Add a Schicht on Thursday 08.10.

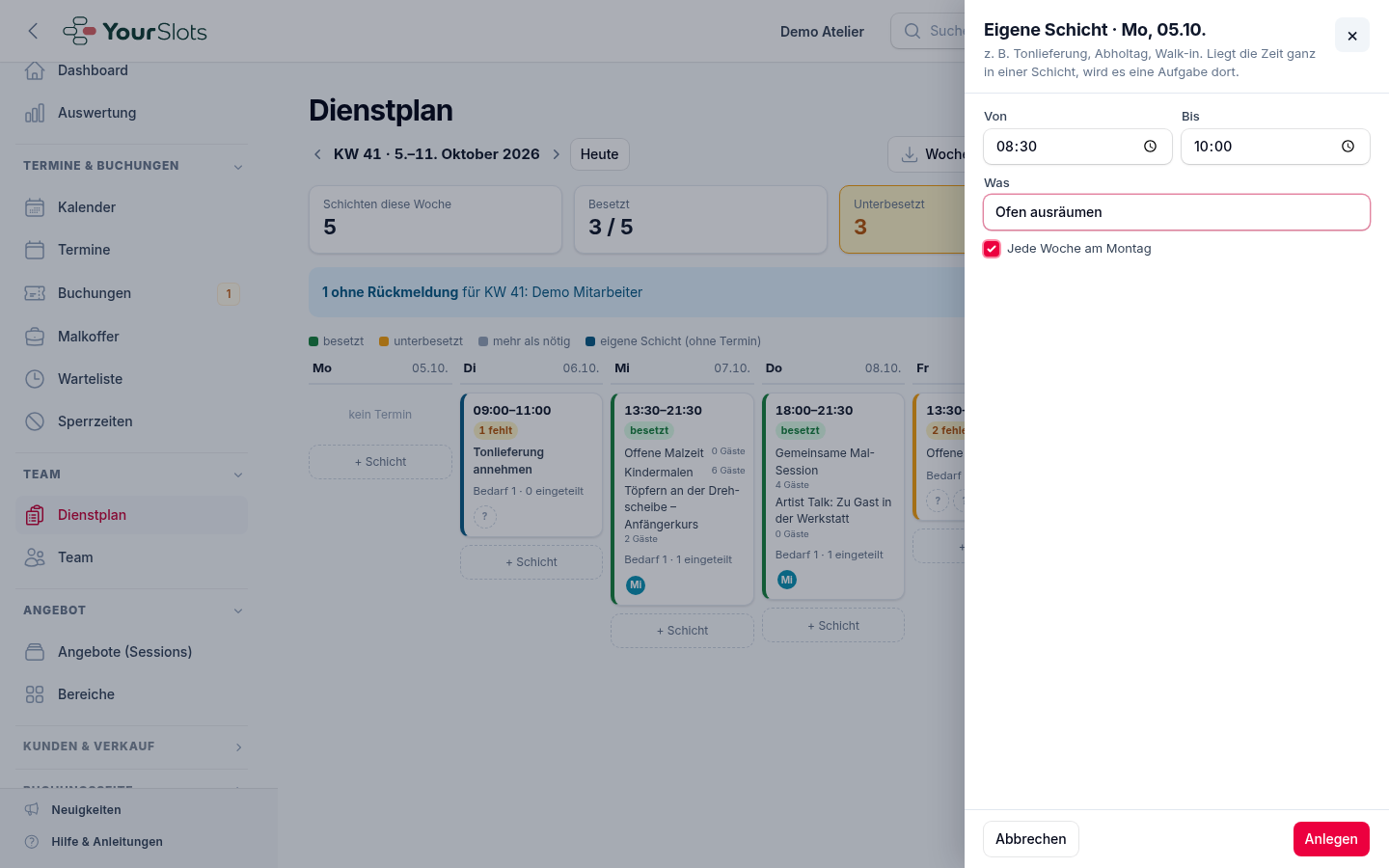[x=833, y=626]
